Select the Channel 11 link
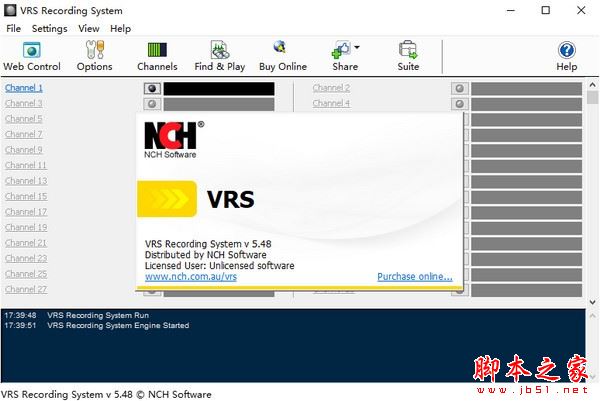The image size is (600, 401). tap(26, 165)
